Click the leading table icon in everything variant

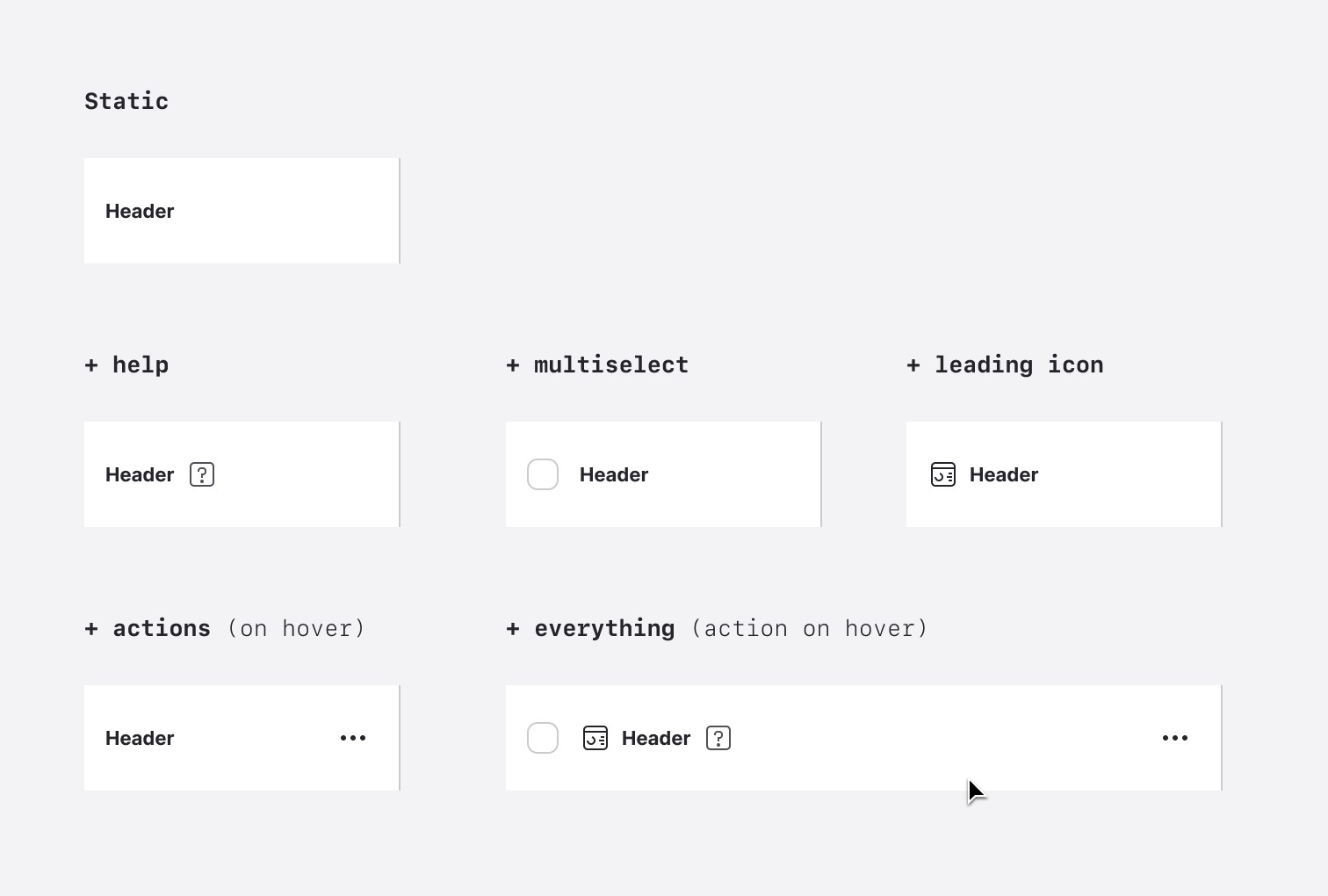click(595, 738)
